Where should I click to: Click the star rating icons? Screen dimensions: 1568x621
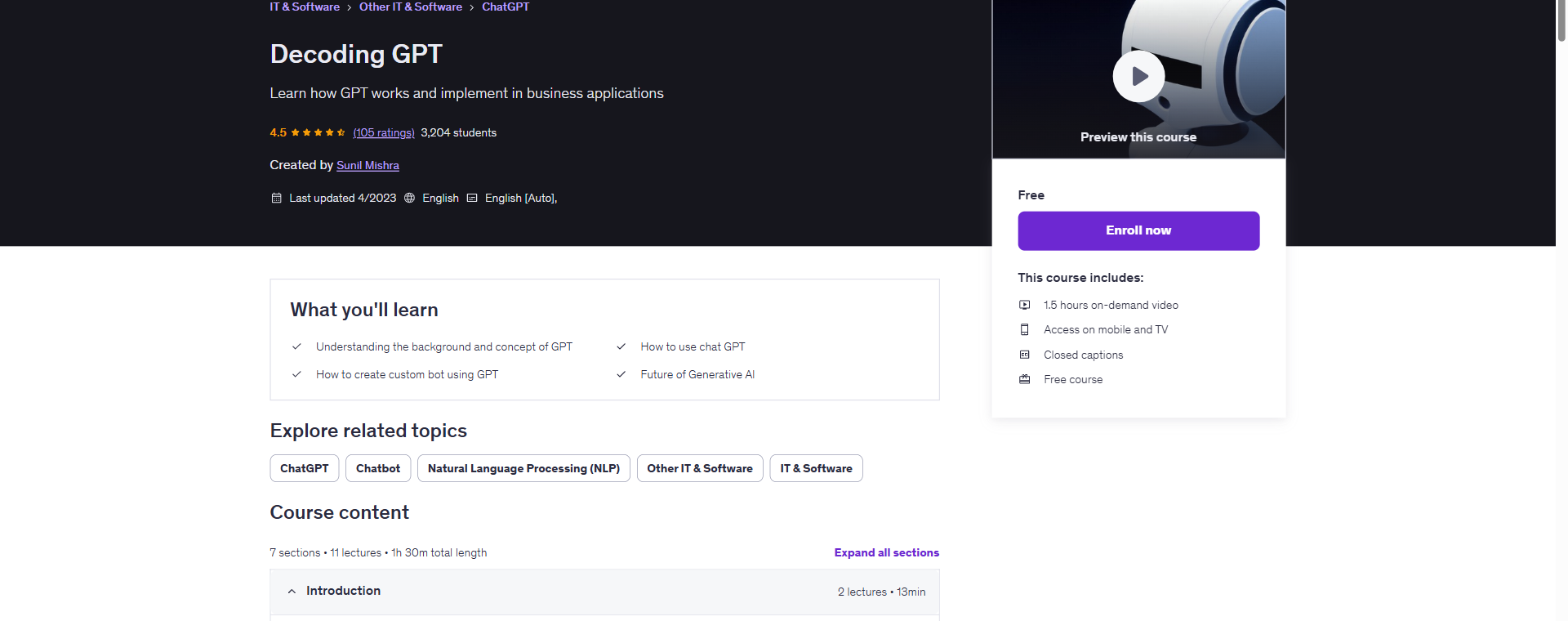[318, 132]
